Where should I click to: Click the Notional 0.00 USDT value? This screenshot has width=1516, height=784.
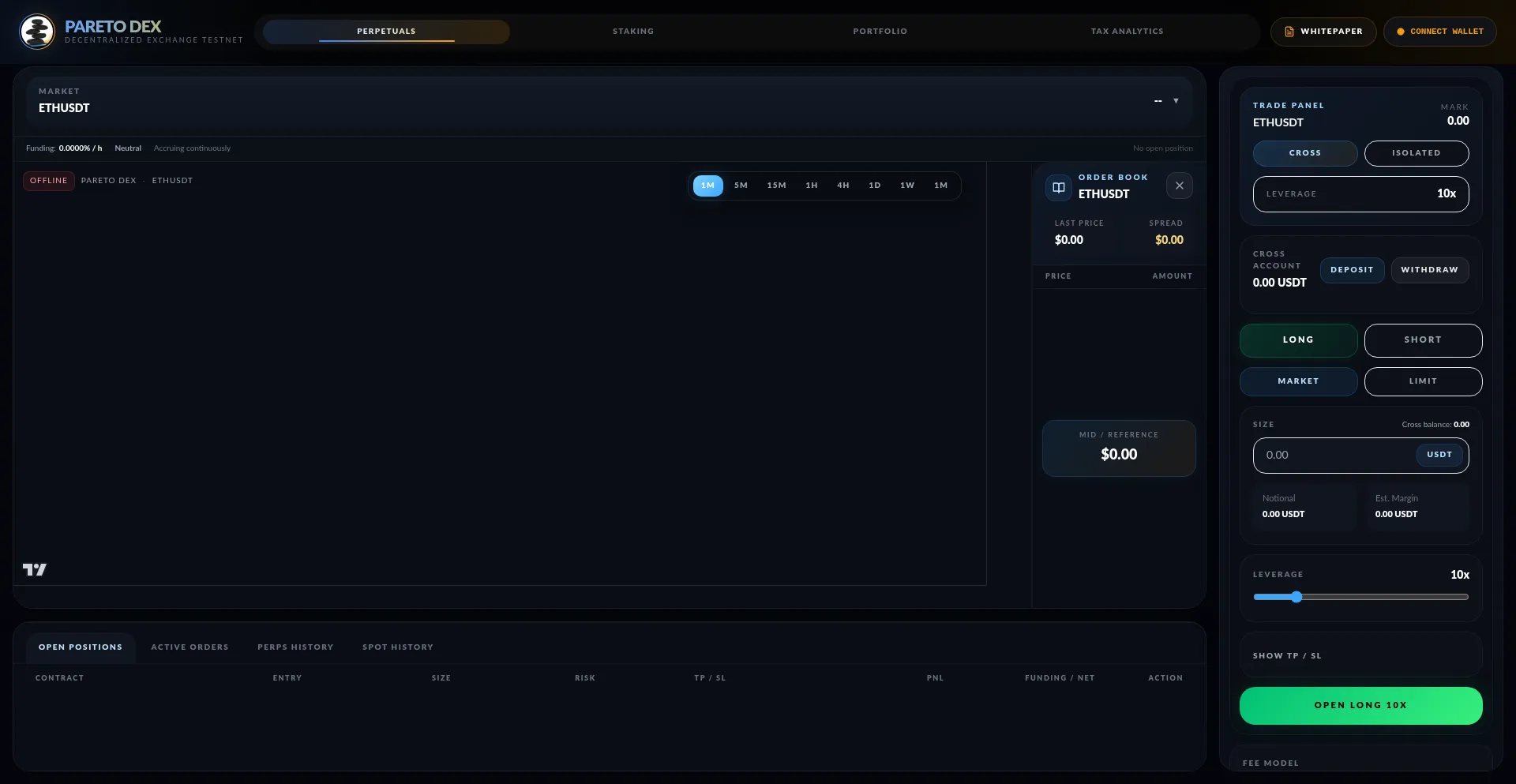tap(1283, 514)
